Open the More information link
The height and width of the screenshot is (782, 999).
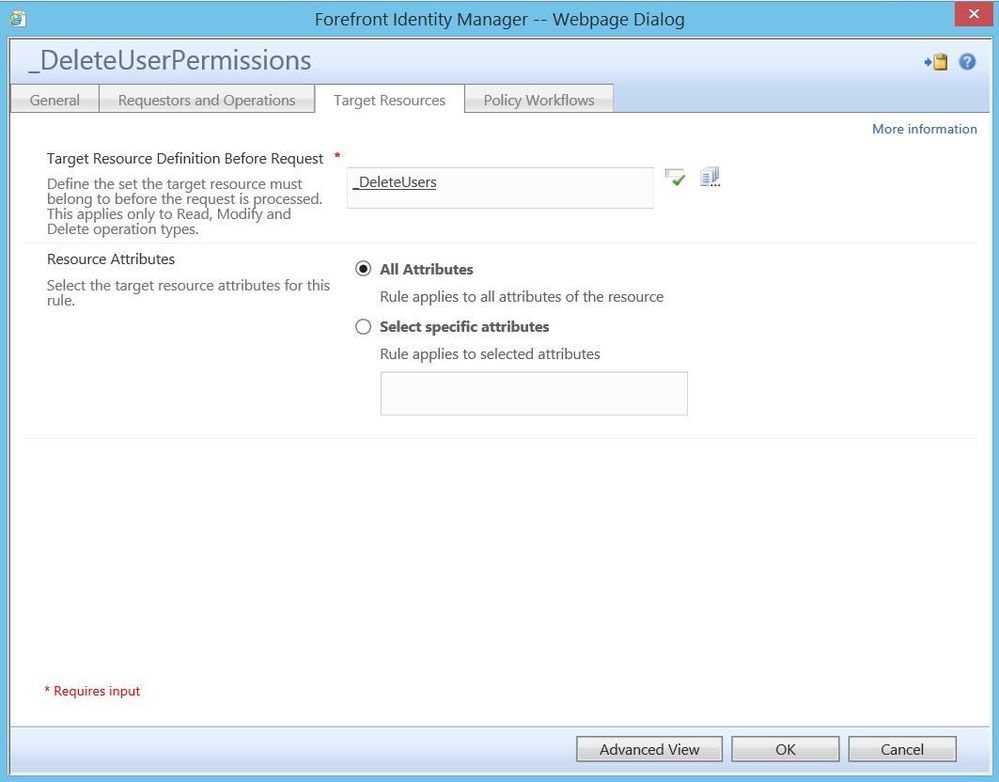pyautogui.click(x=924, y=129)
